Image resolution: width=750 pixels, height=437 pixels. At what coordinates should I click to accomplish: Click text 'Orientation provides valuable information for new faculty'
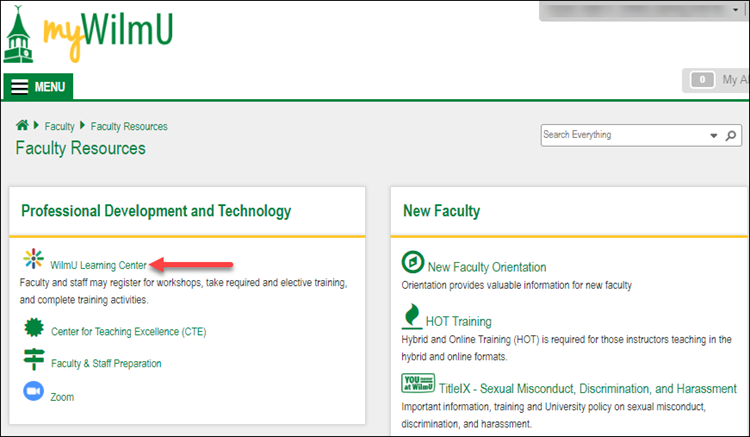pyautogui.click(x=517, y=285)
